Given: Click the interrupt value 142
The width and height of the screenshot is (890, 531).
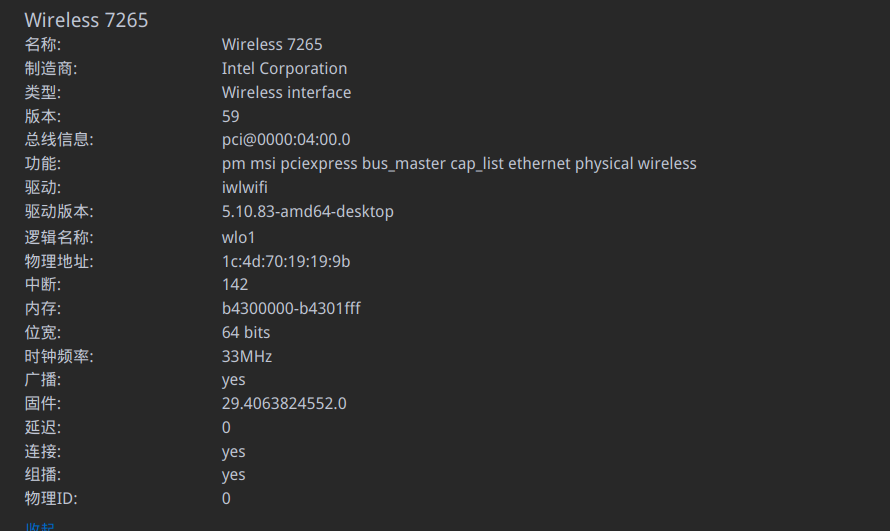Looking at the screenshot, I should tap(234, 285).
